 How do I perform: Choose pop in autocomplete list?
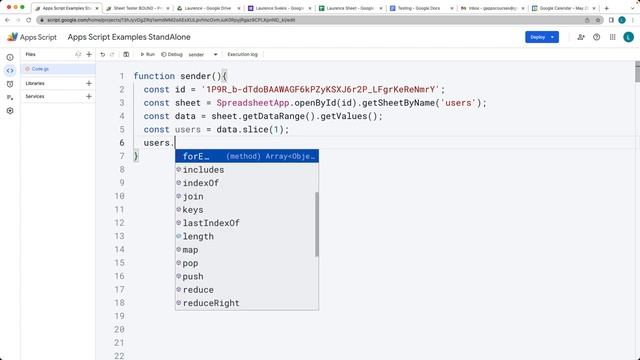tap(247, 263)
